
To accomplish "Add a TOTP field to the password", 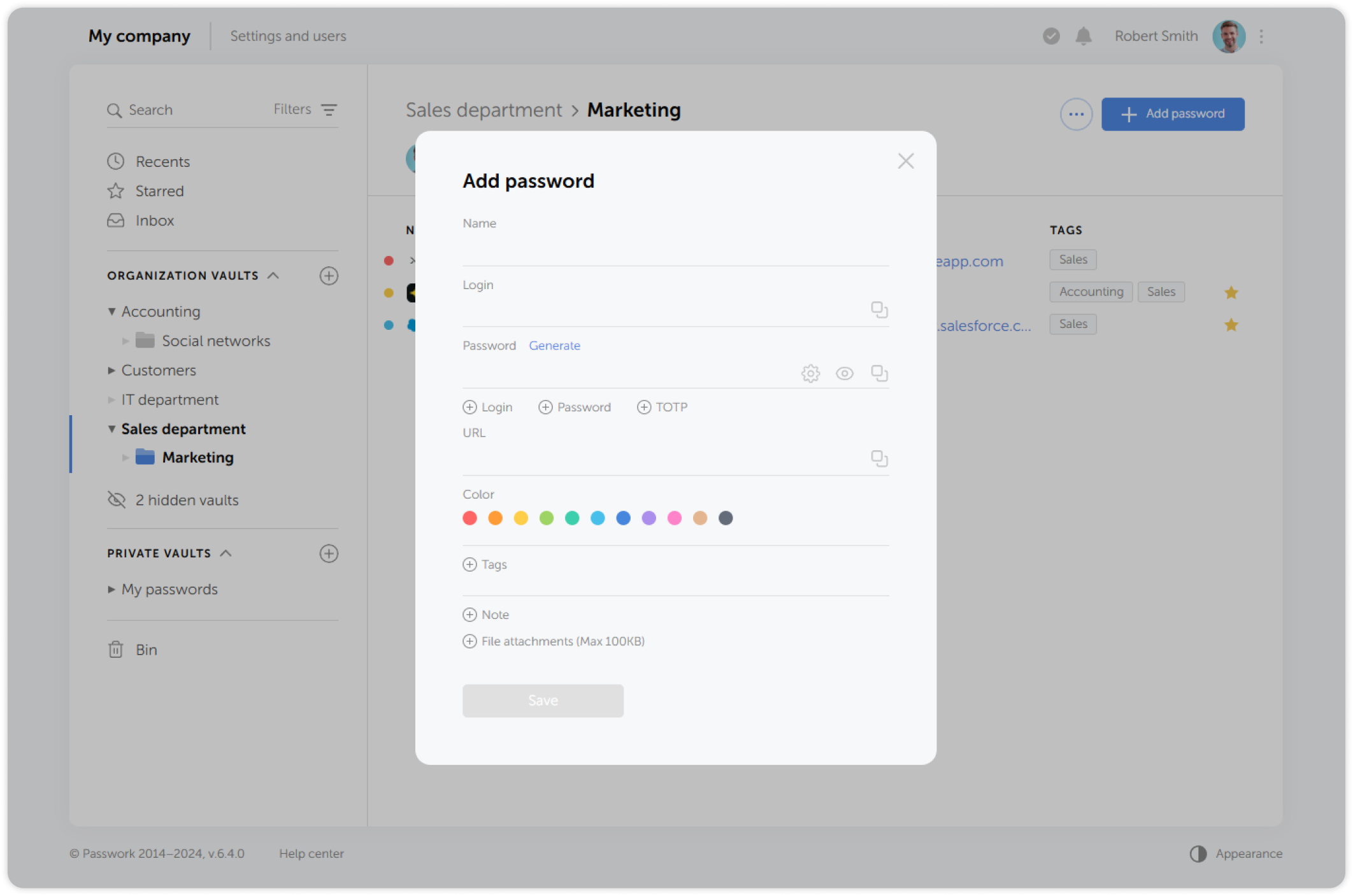I will tap(662, 407).
